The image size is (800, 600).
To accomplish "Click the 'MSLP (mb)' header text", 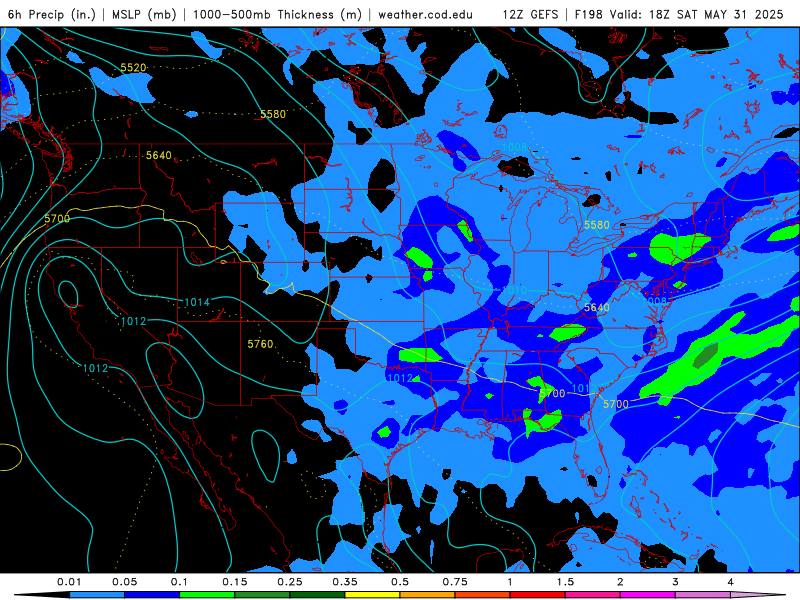I will coord(144,14).
